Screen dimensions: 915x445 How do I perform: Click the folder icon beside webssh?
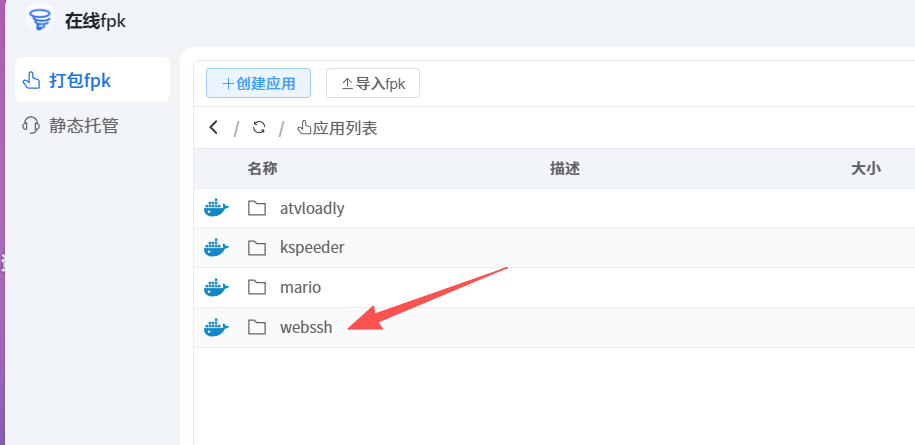pos(257,327)
